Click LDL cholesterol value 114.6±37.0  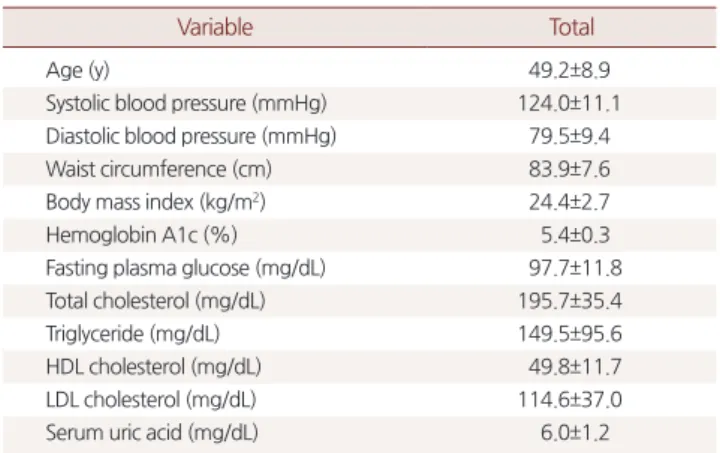[x=570, y=399]
